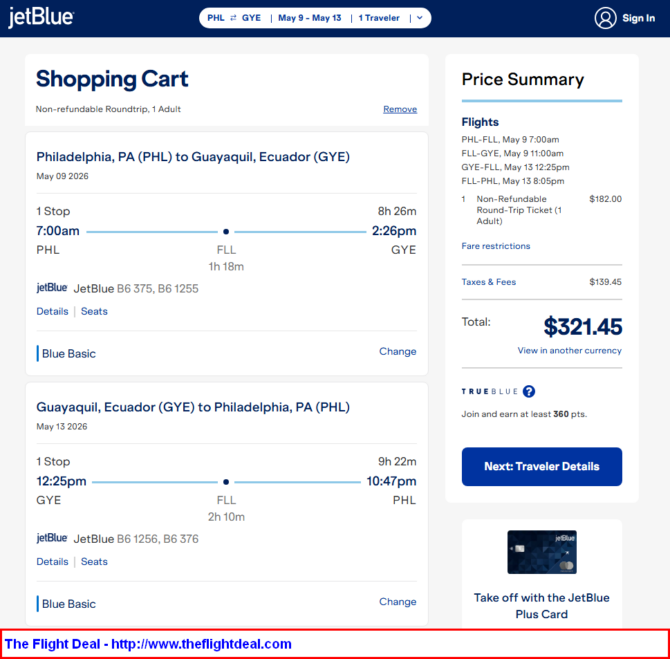Open the 1 Traveler selector

(379, 18)
